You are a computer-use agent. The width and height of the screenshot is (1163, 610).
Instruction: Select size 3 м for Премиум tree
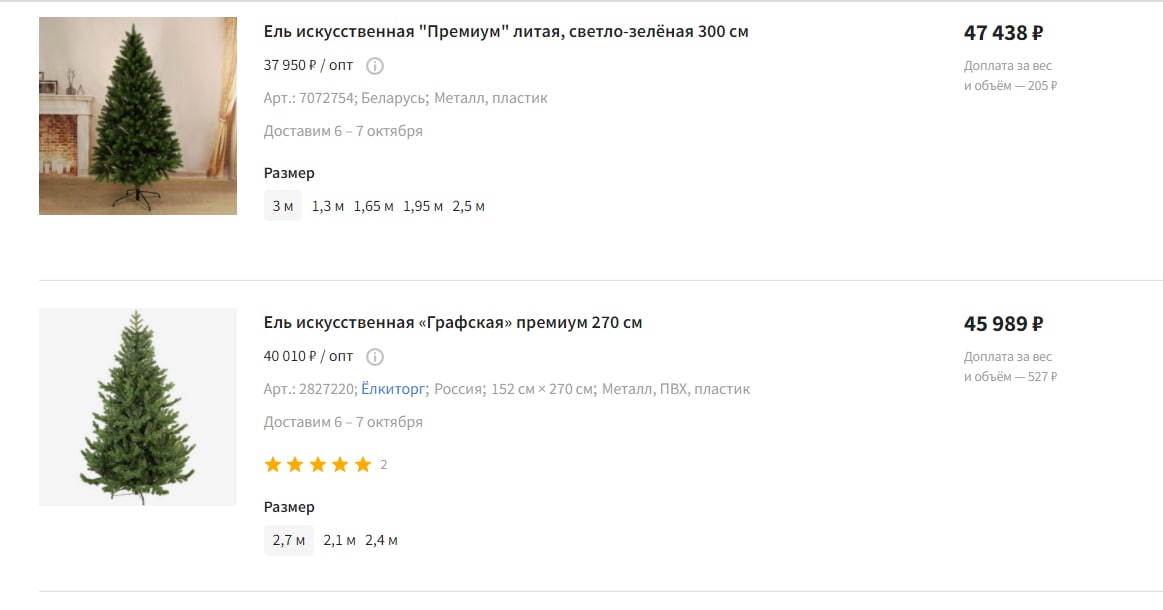tap(283, 207)
